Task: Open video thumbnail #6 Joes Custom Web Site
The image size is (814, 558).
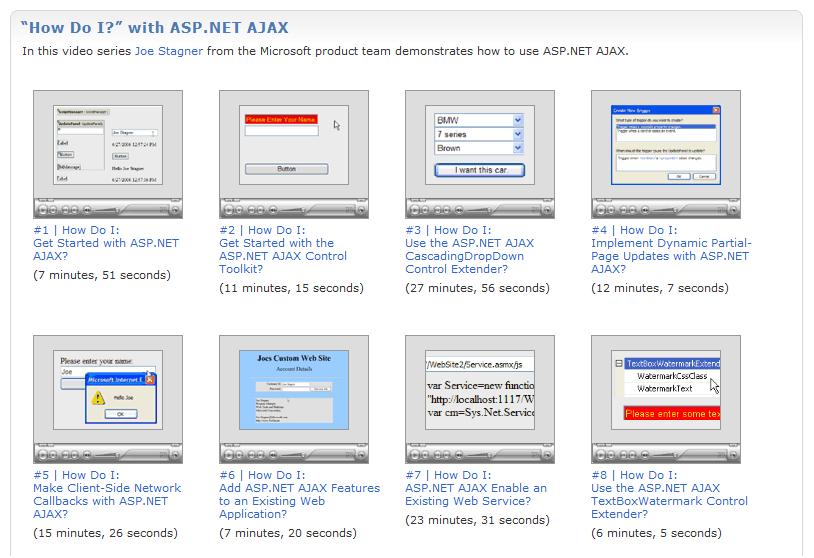Action: [x=294, y=399]
